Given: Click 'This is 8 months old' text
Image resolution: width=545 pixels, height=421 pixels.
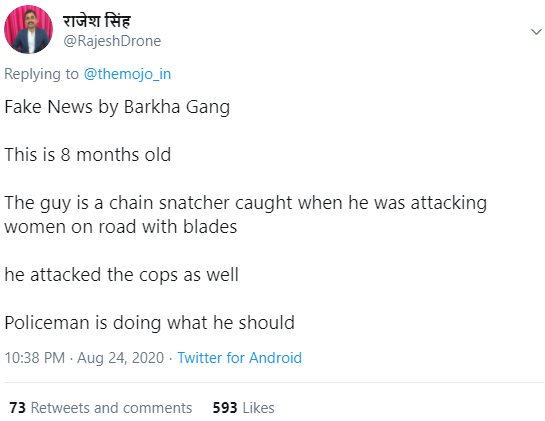Looking at the screenshot, I should click(88, 155).
